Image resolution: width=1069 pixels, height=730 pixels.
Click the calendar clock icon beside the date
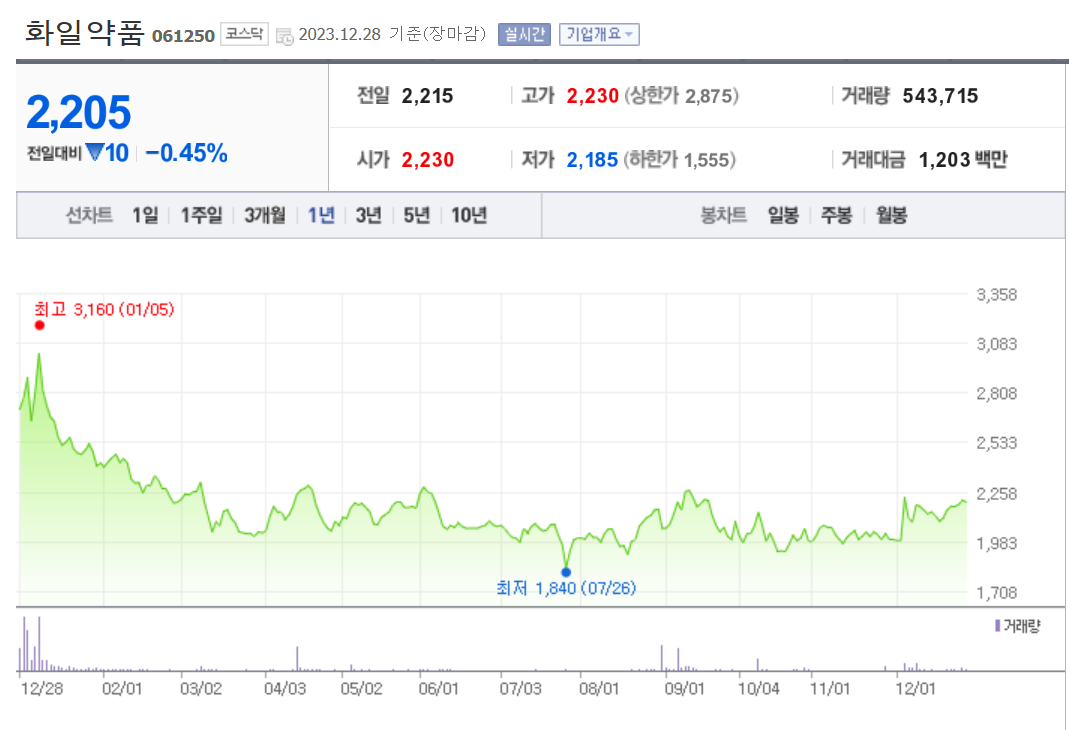click(284, 36)
